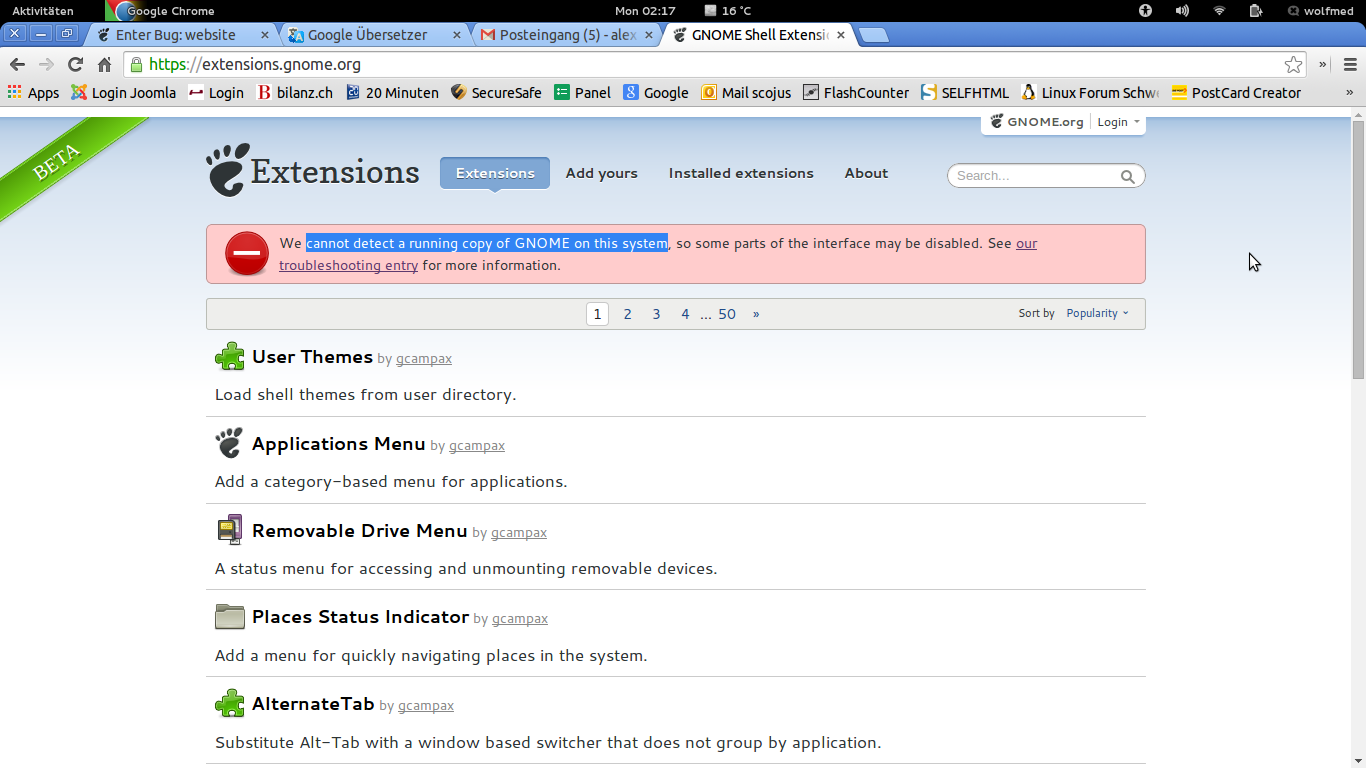Open the Login dropdown at top right
This screenshot has height=768, width=1366.
click(1118, 122)
